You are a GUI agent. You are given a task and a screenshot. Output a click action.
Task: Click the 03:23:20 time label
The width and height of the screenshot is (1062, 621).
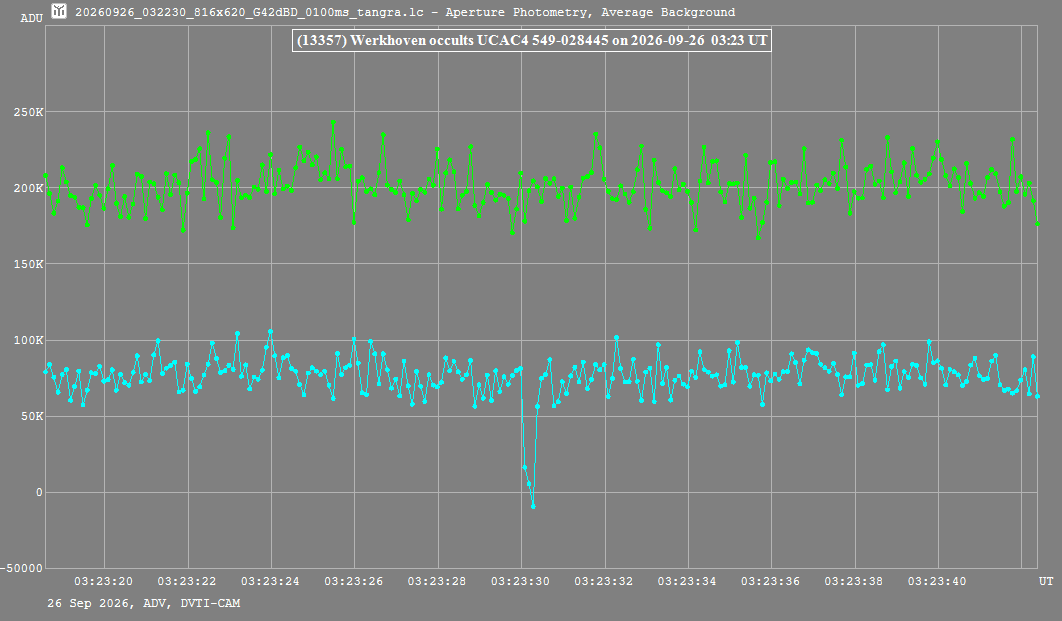pos(104,581)
